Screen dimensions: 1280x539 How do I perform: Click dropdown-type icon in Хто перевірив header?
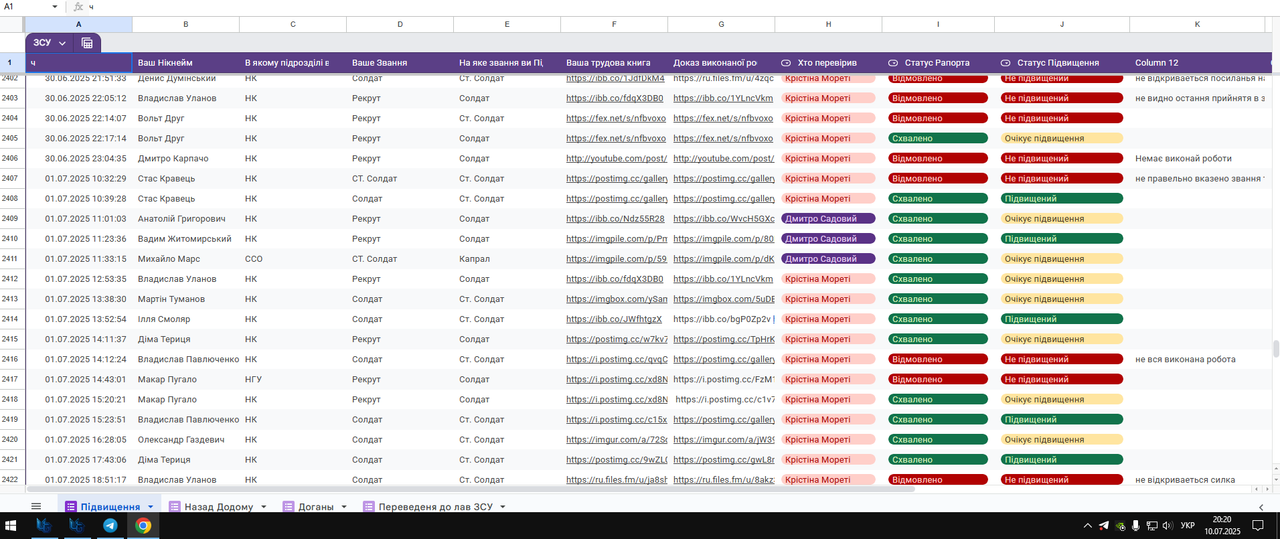(786, 63)
